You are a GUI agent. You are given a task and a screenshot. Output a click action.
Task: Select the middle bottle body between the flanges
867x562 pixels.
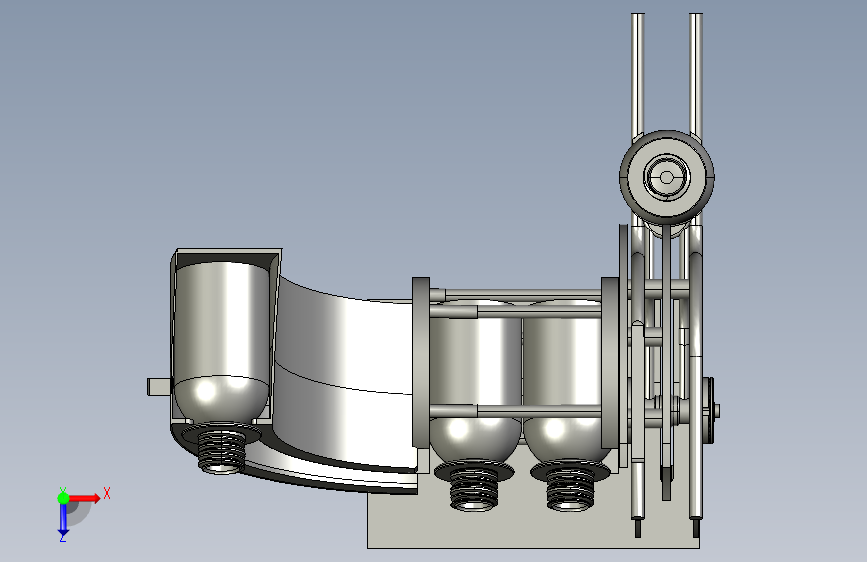476,382
